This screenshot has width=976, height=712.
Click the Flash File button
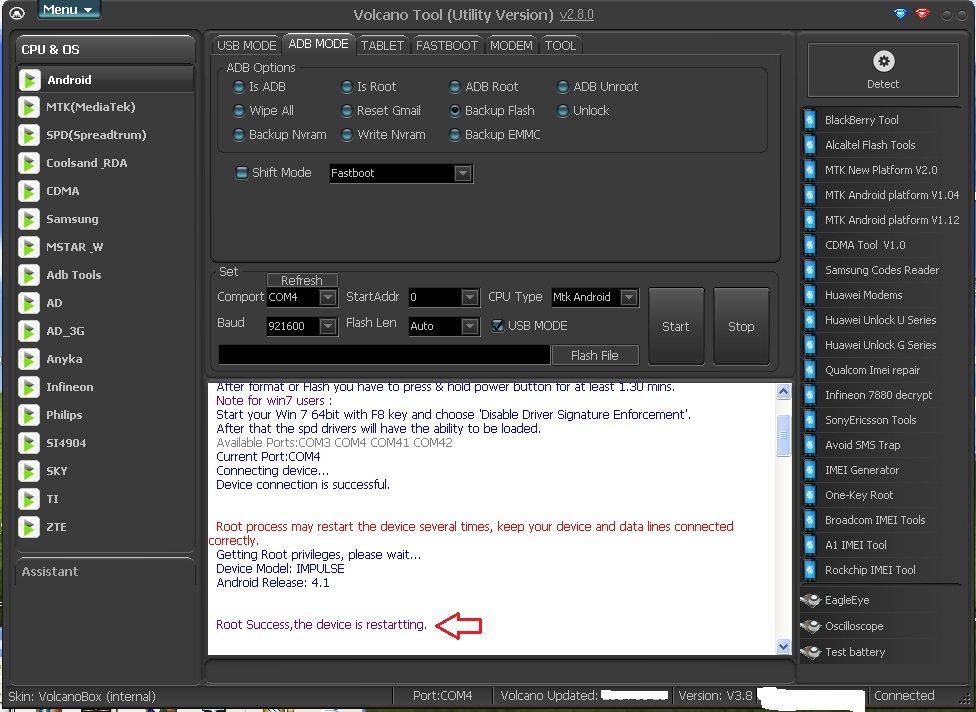(594, 355)
